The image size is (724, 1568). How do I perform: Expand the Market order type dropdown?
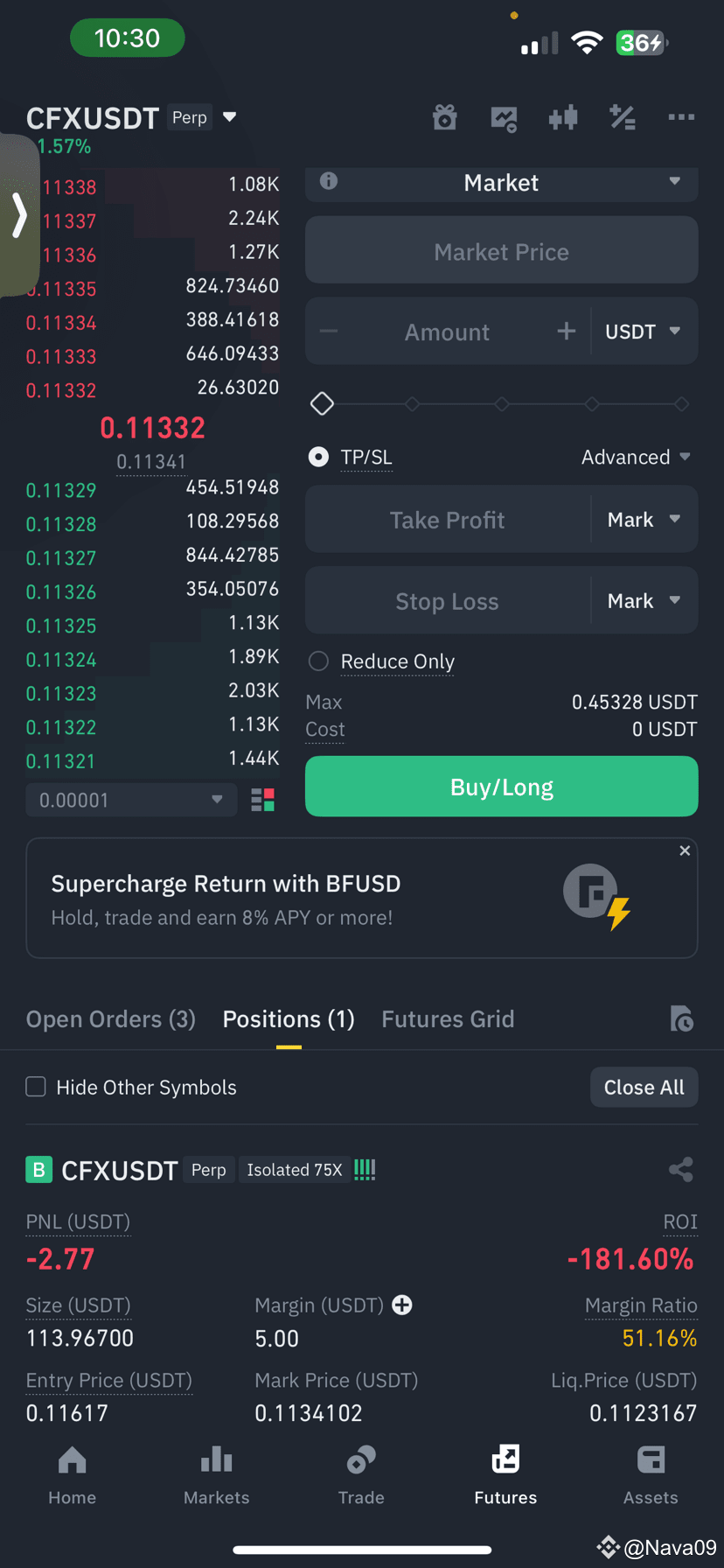(x=502, y=183)
